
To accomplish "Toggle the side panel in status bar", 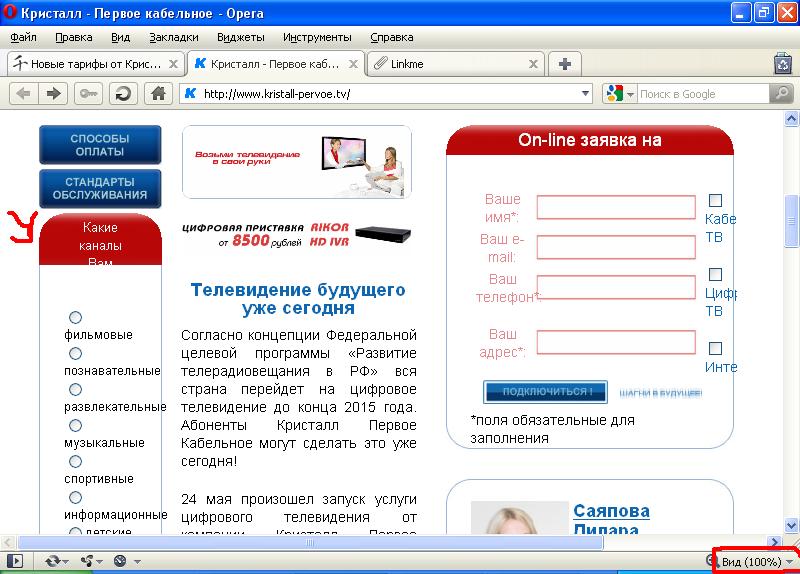I will (x=16, y=561).
